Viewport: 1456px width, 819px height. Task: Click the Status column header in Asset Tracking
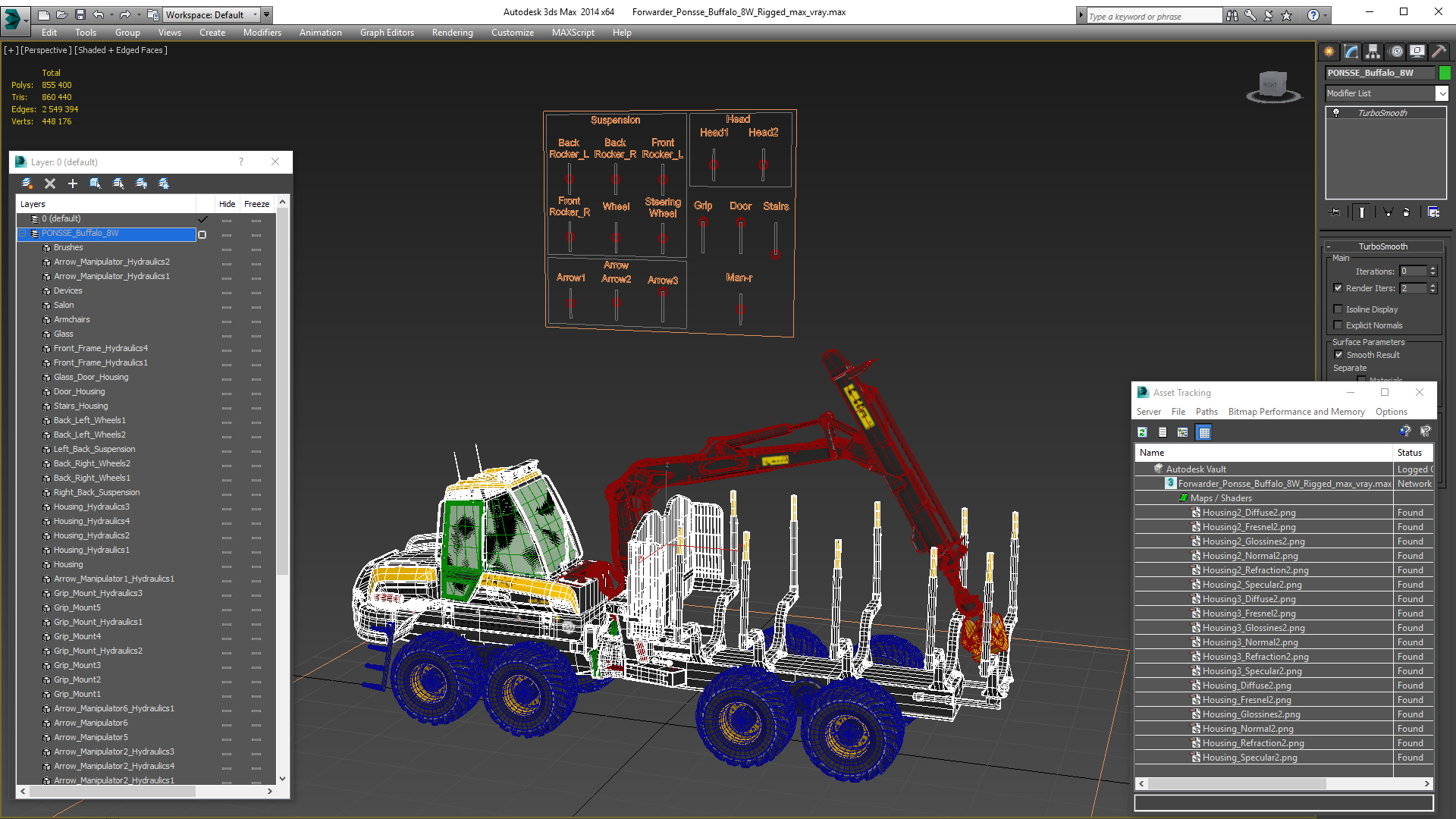[1413, 453]
